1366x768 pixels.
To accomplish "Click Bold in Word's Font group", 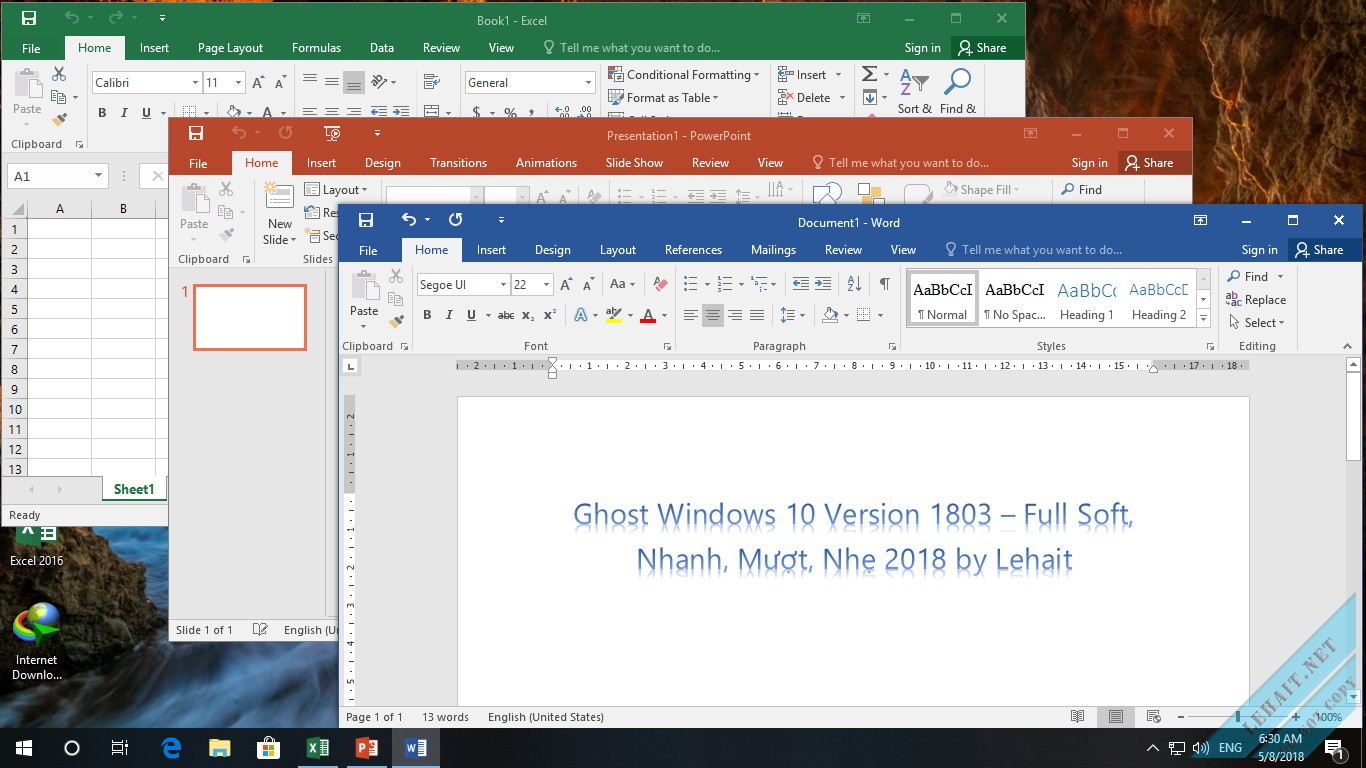I will [x=427, y=315].
